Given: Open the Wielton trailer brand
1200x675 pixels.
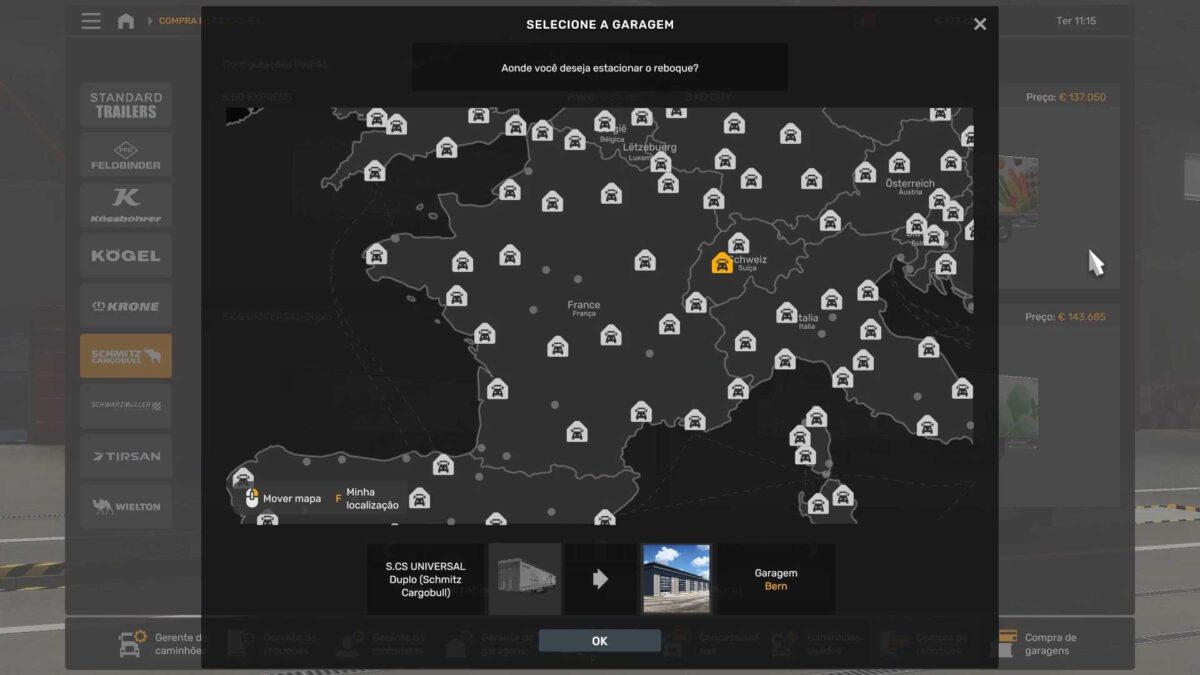Looking at the screenshot, I should (x=126, y=506).
